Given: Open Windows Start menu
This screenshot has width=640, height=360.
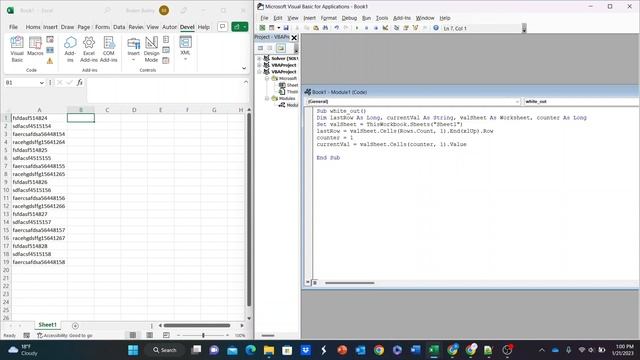Looking at the screenshot, I should click(x=133, y=350).
